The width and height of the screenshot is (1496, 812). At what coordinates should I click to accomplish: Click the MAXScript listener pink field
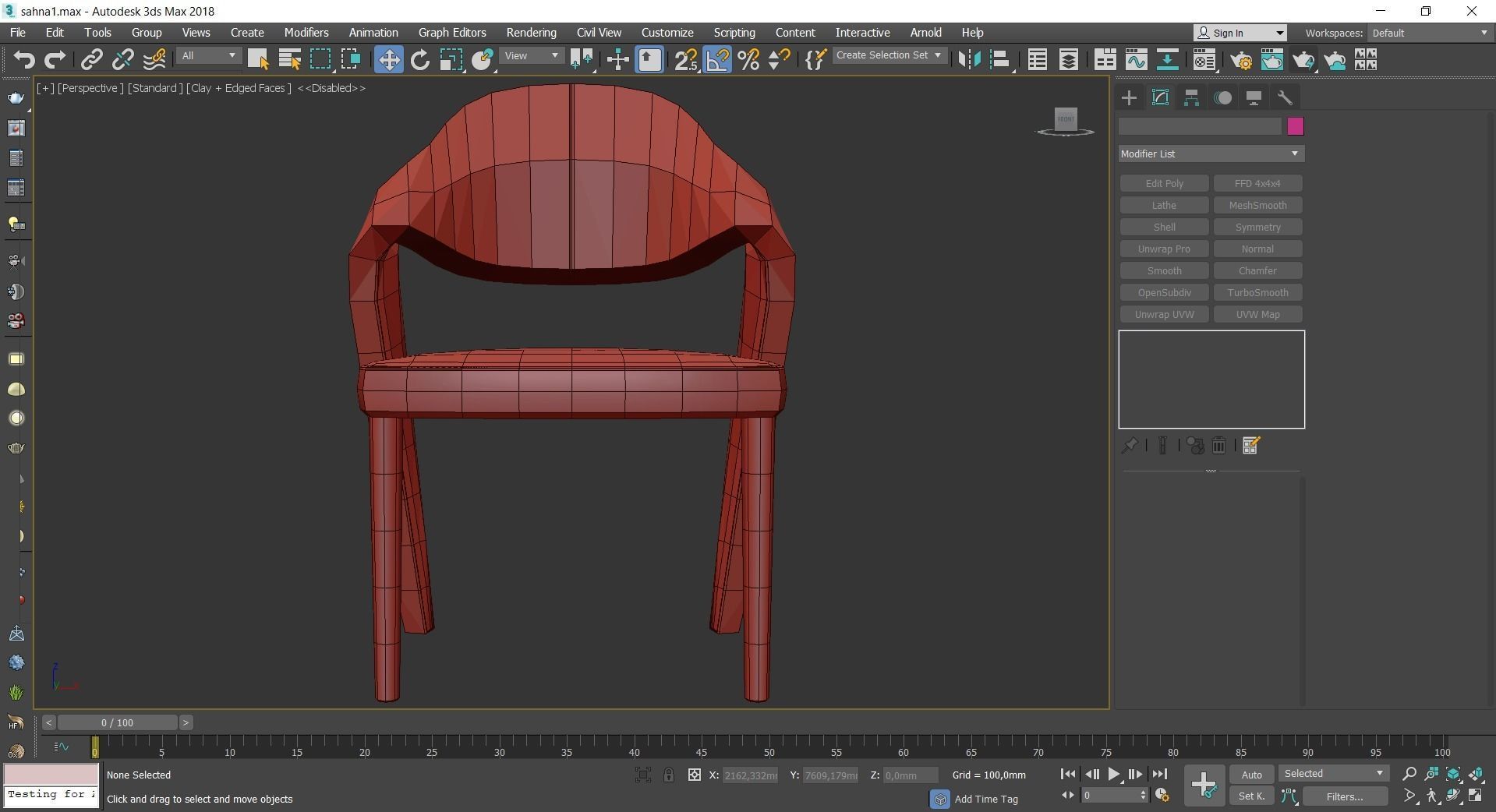click(51, 775)
